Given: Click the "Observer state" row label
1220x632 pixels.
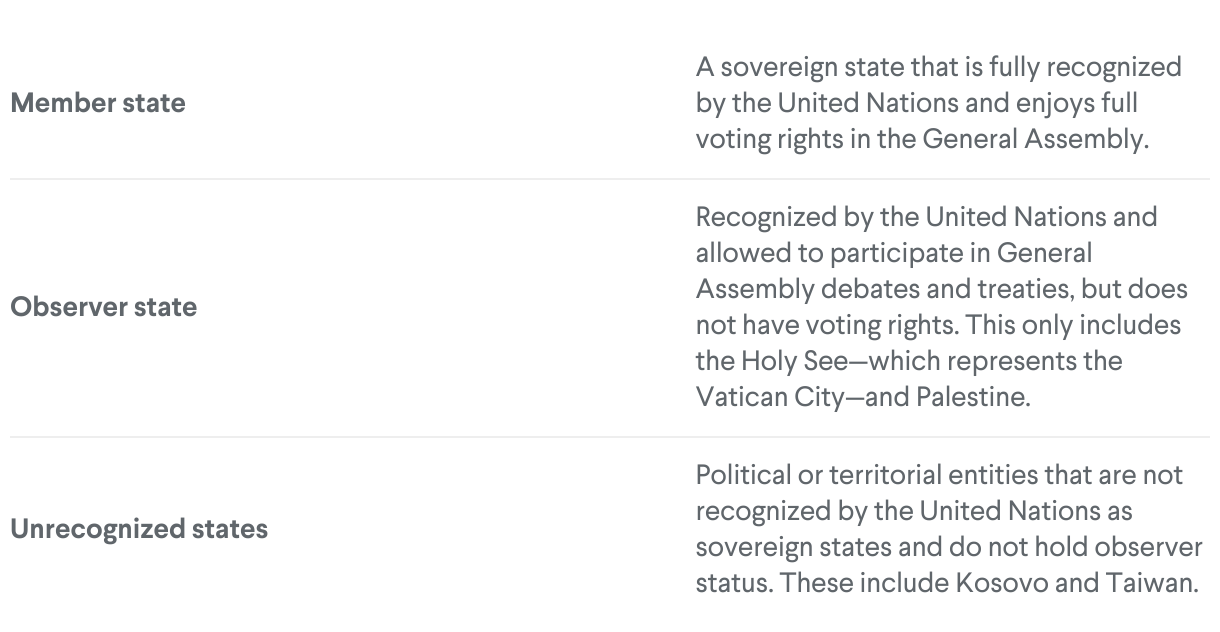Looking at the screenshot, I should tap(104, 307).
